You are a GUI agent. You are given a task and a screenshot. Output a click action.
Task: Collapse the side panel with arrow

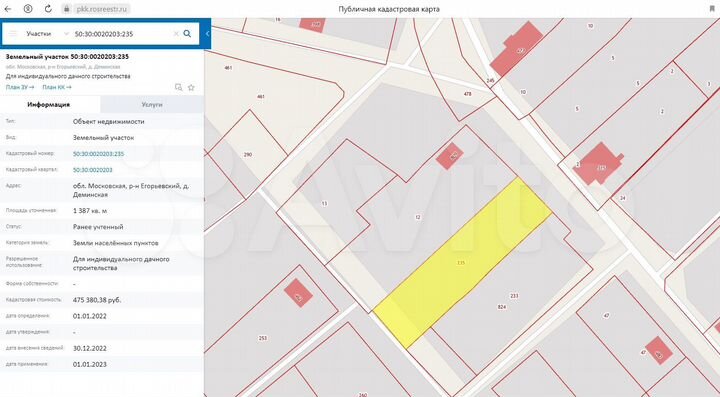(208, 34)
